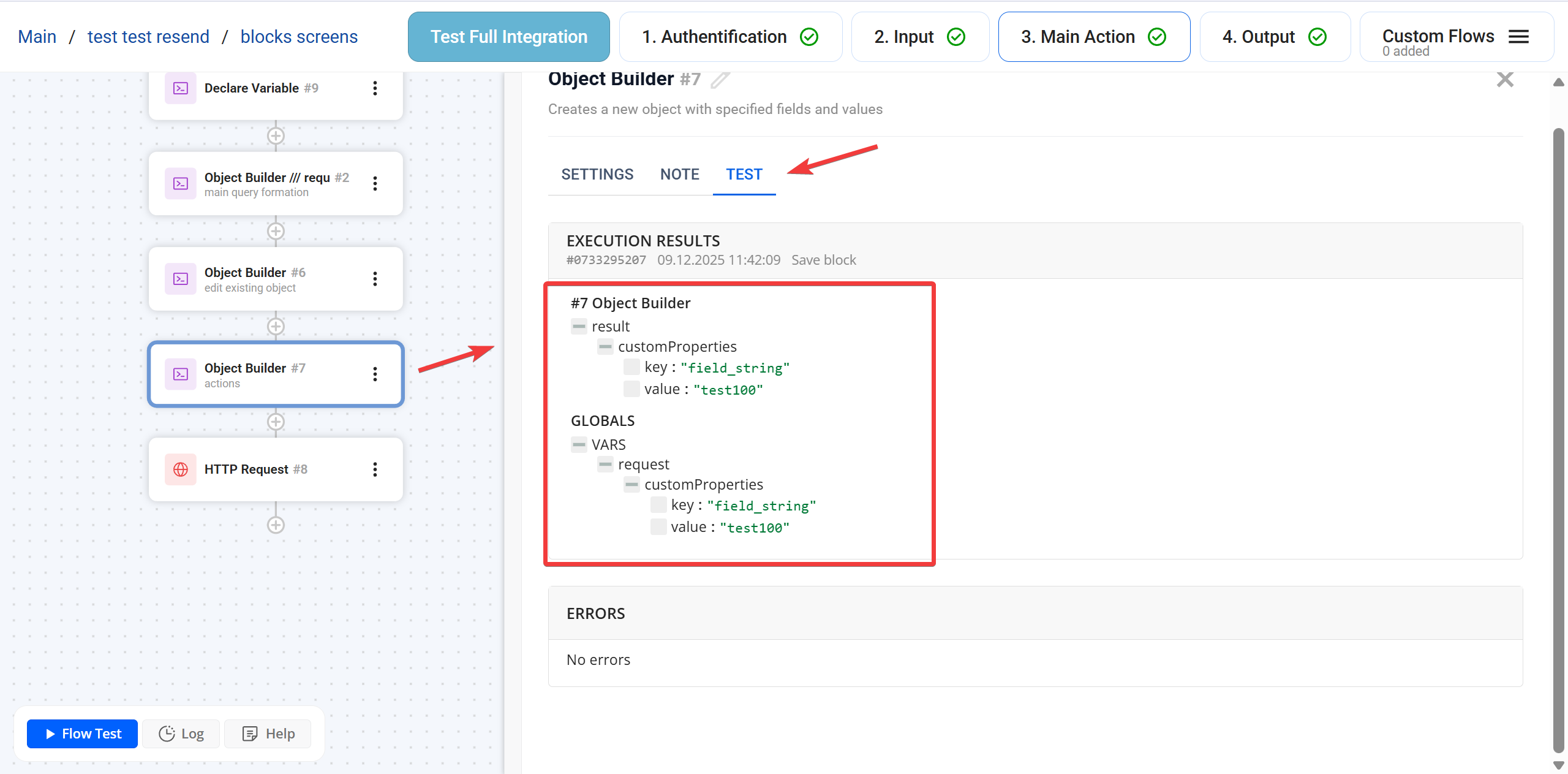Click the Flow Test button

coord(83,734)
